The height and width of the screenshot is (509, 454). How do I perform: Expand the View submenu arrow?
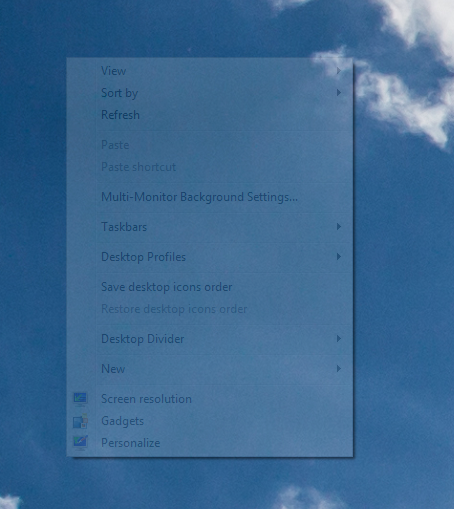pyautogui.click(x=339, y=71)
